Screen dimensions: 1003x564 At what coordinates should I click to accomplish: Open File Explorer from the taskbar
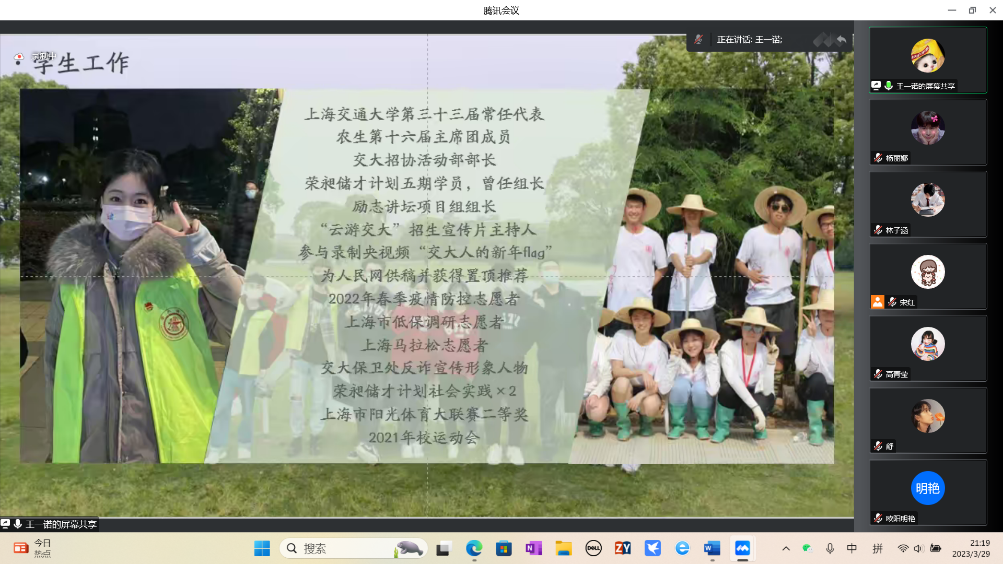point(563,548)
